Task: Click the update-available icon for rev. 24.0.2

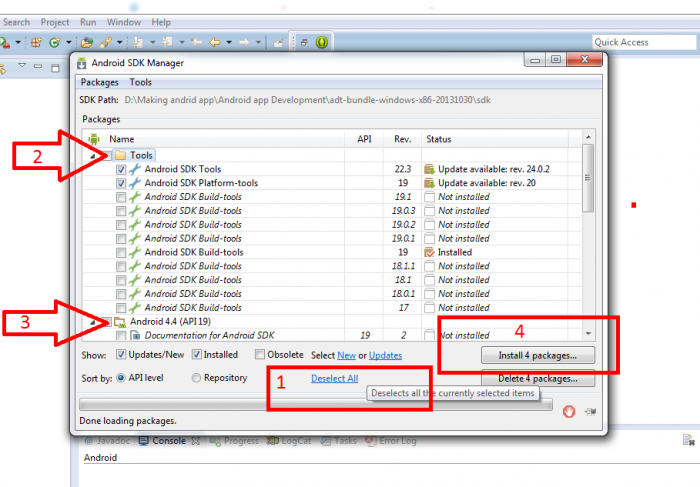Action: [x=429, y=169]
